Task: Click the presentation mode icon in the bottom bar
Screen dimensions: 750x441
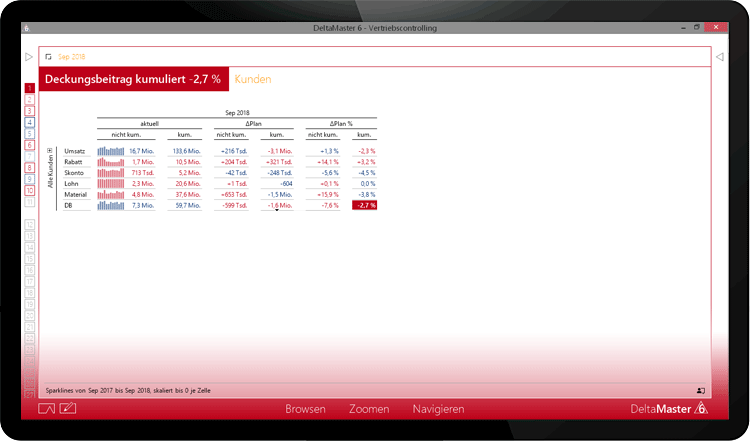Action: tap(46, 408)
